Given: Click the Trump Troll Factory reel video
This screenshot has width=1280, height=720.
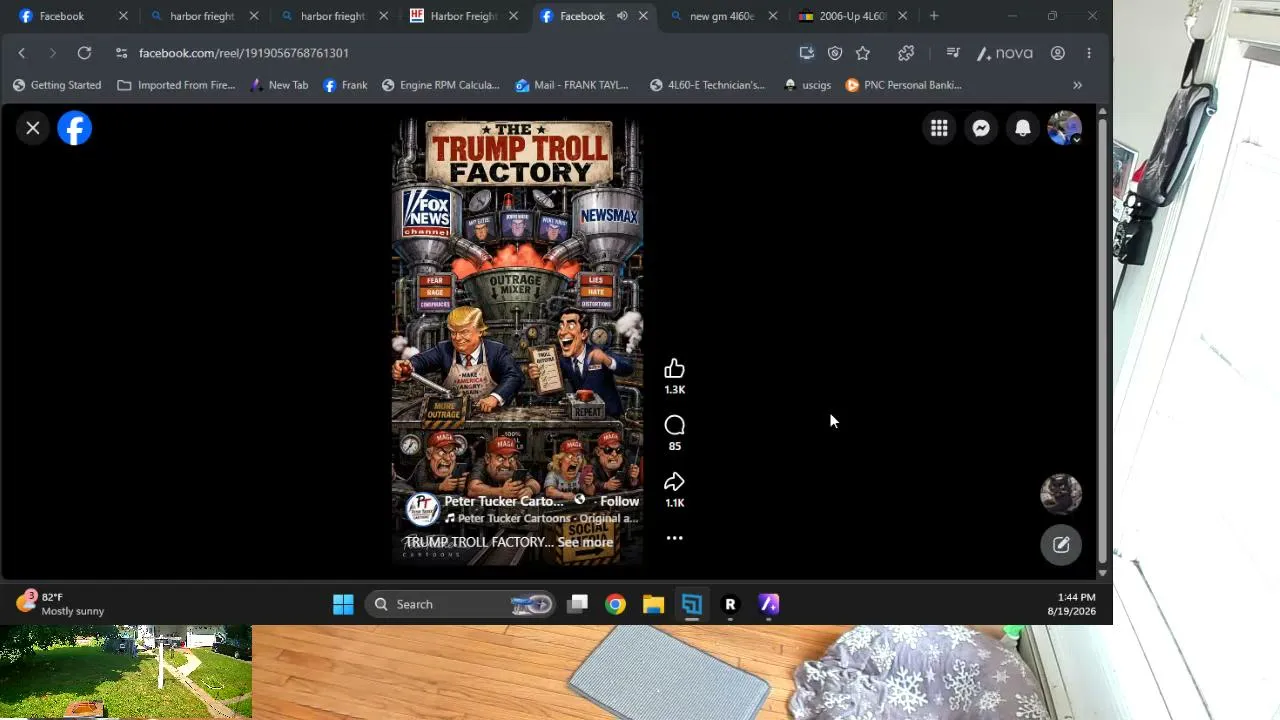Looking at the screenshot, I should click(x=517, y=341).
